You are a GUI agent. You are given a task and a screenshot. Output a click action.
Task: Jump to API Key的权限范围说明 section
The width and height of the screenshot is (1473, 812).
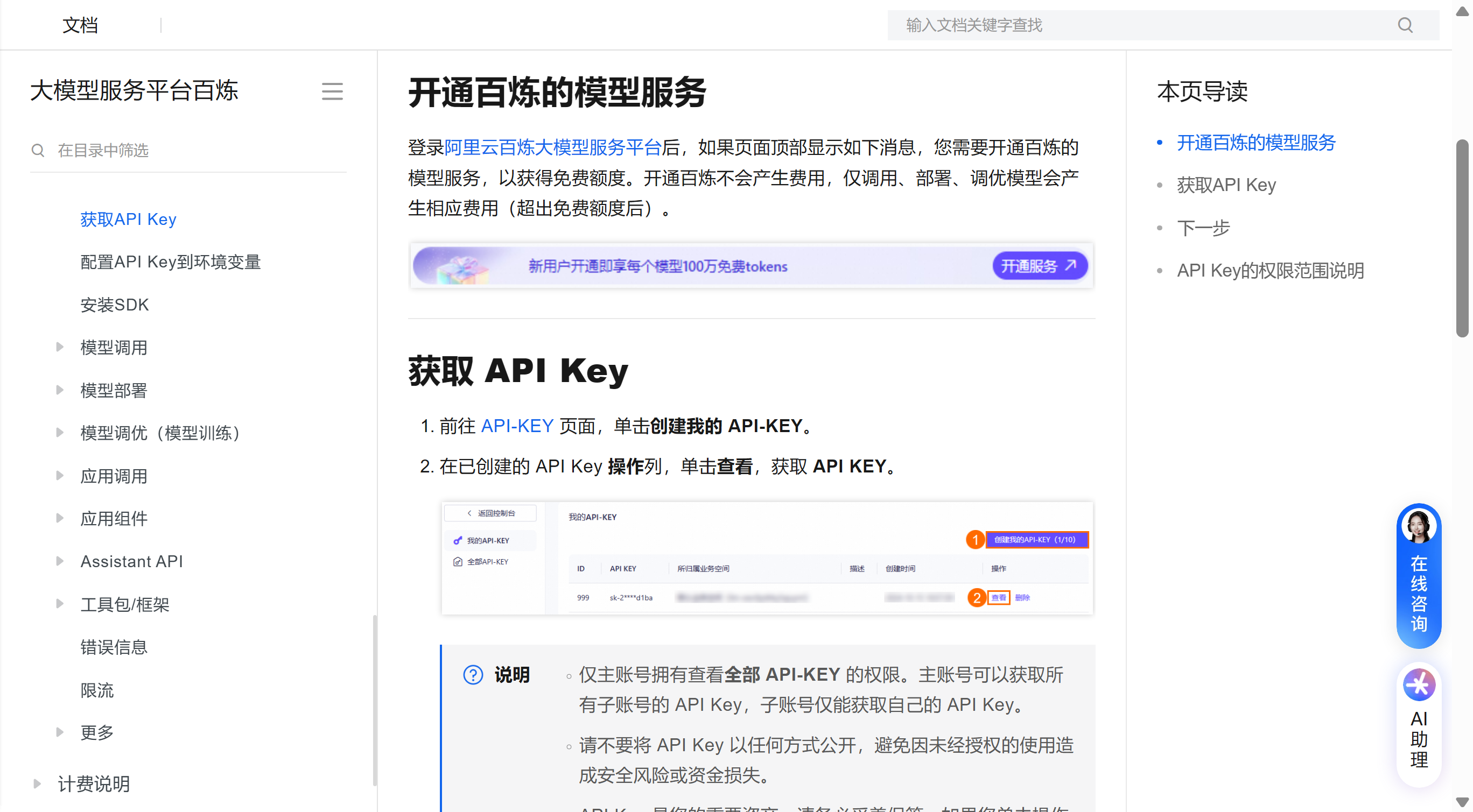pyautogui.click(x=1270, y=270)
